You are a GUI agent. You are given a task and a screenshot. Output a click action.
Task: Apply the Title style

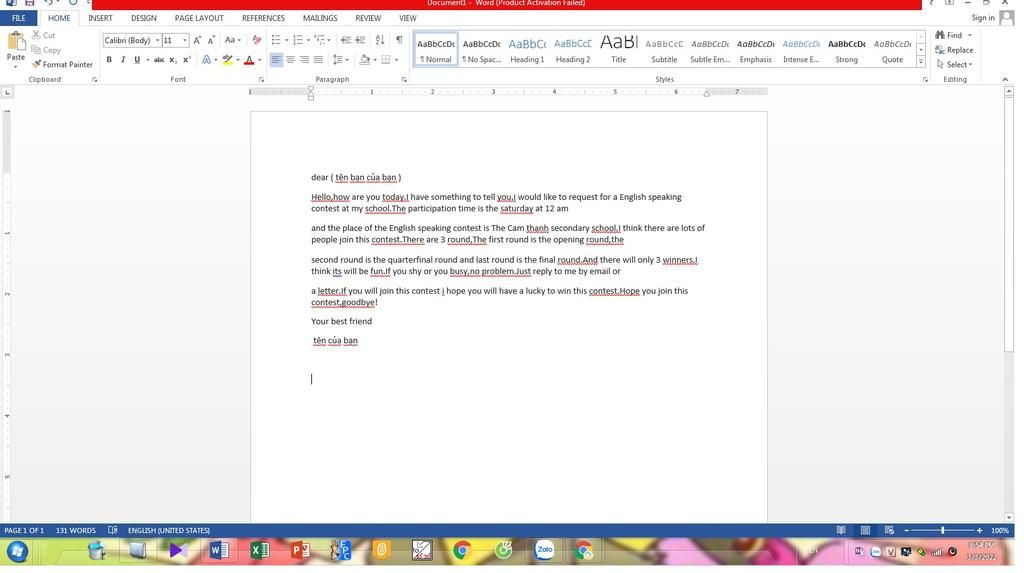coord(618,50)
